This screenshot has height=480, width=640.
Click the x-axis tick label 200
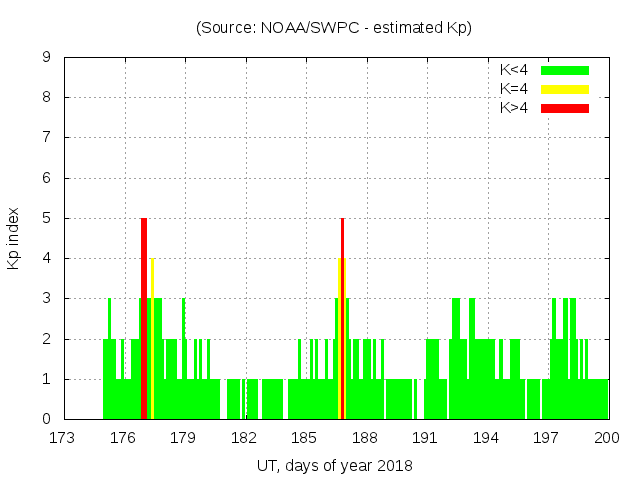pos(608,438)
